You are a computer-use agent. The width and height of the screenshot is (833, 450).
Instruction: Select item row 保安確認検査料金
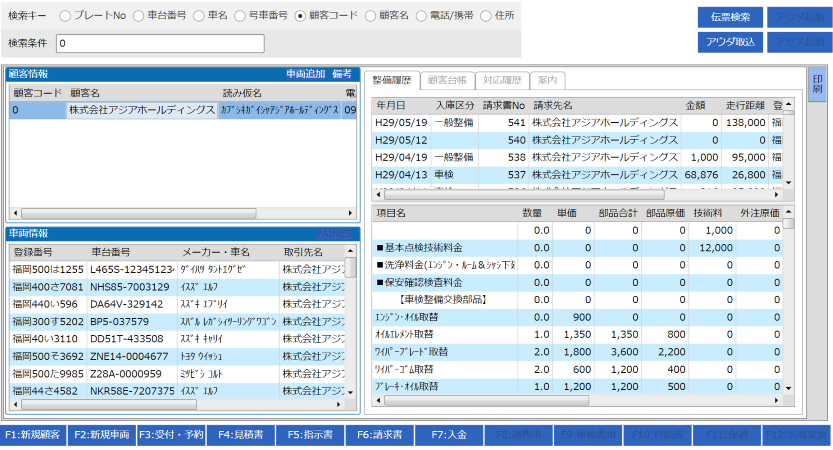click(577, 282)
